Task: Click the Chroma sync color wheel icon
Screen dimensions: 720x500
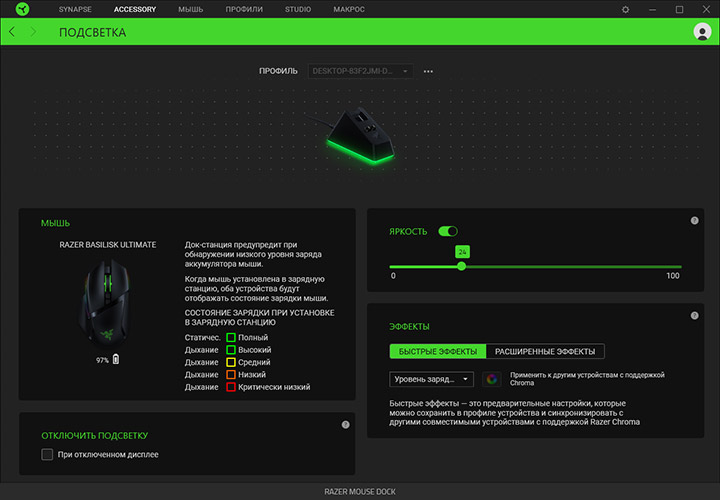Action: [x=491, y=379]
